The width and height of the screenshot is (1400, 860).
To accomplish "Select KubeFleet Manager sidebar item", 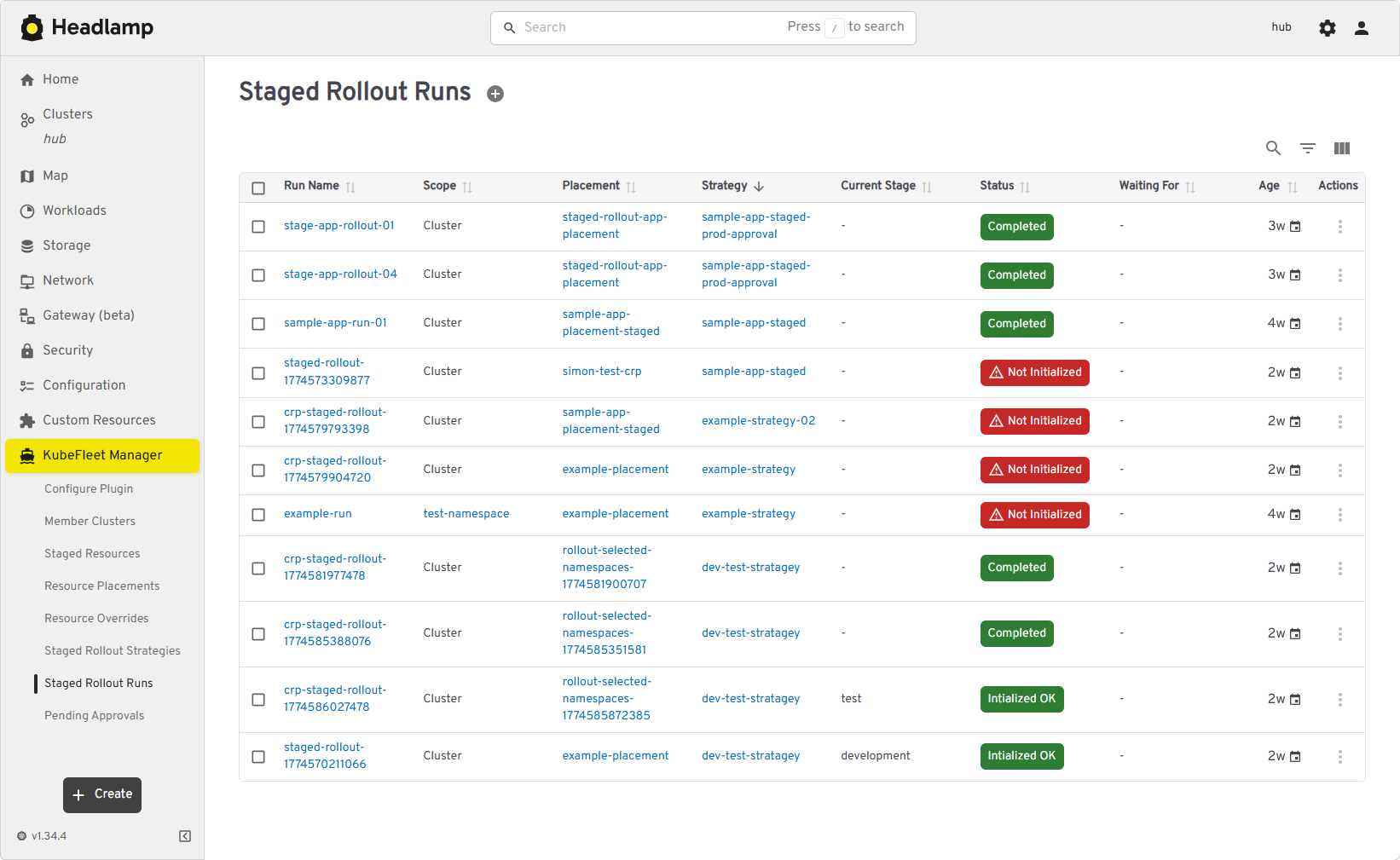I will [102, 455].
